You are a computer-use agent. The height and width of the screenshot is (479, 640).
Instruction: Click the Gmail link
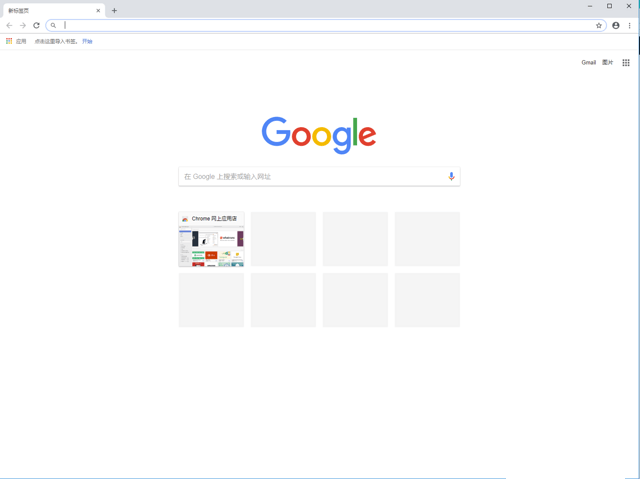(x=589, y=62)
